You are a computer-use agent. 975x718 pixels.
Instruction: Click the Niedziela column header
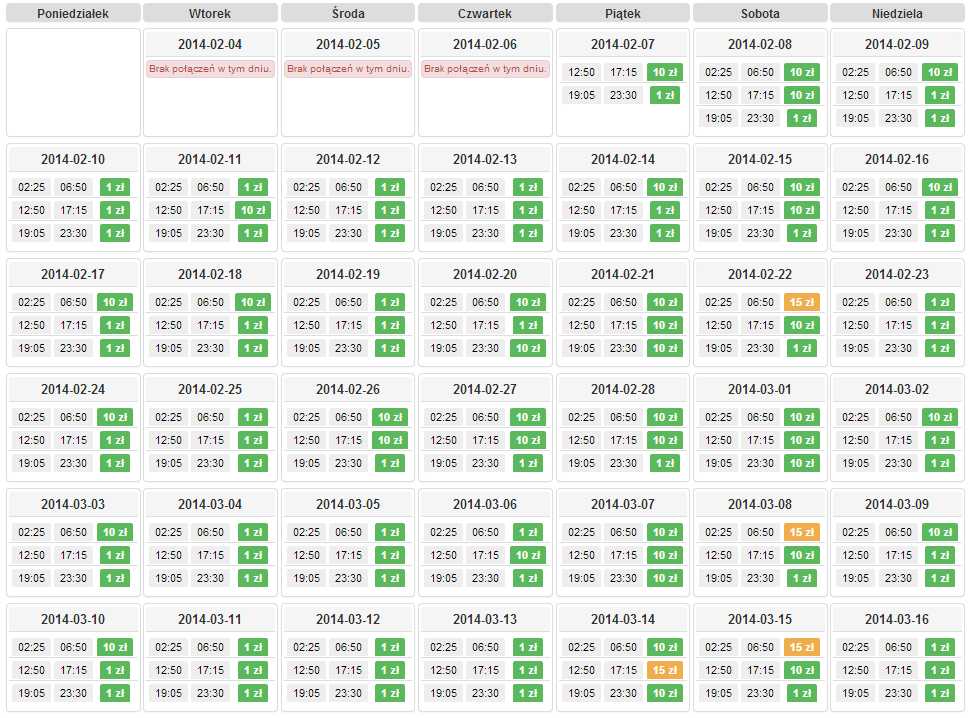coord(897,13)
